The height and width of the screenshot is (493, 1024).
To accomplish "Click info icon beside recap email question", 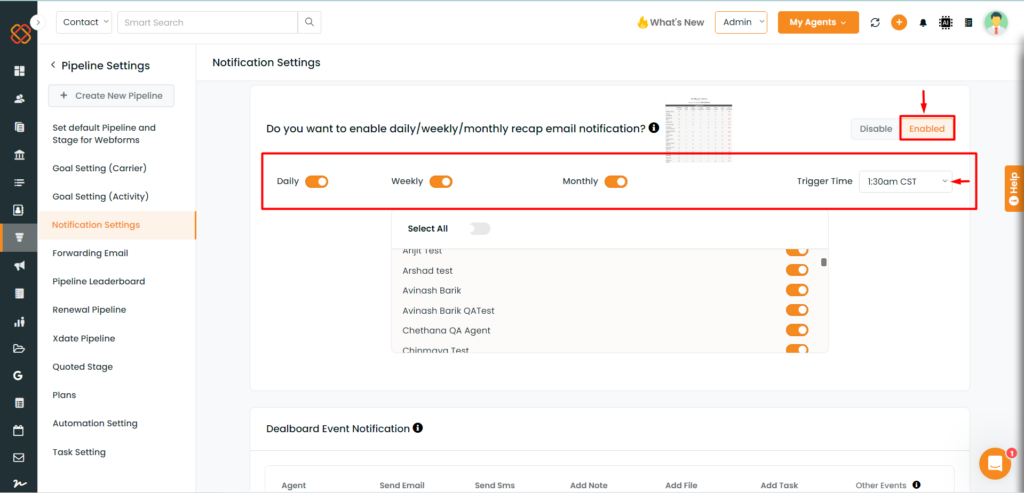I will [x=654, y=128].
